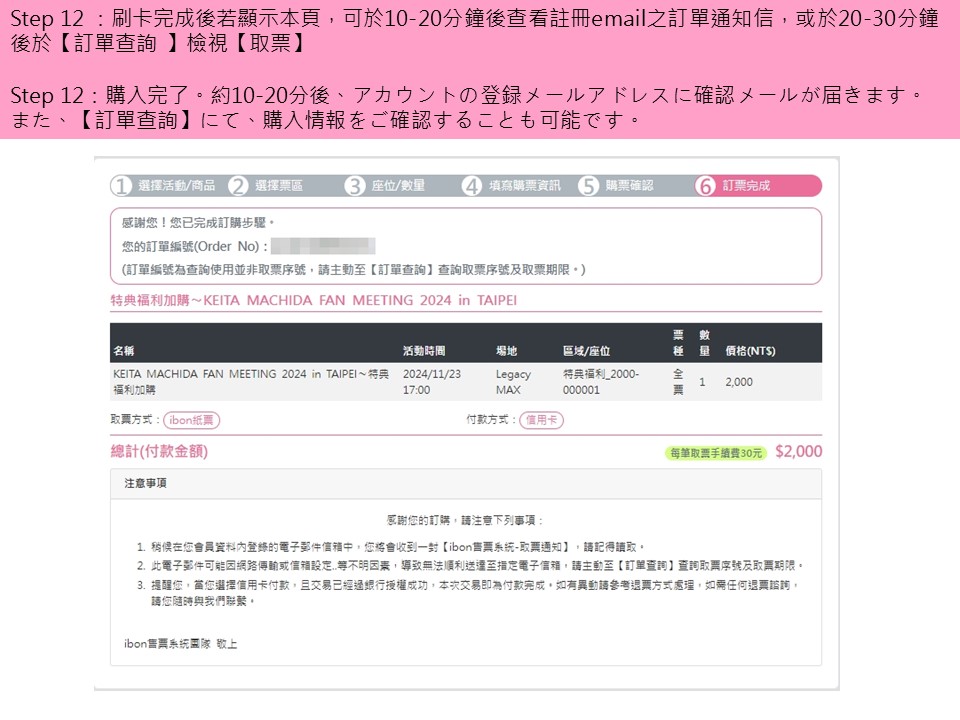960x720 pixels.
Task: Click the 信用卡 payment method badge
Action: pos(541,420)
